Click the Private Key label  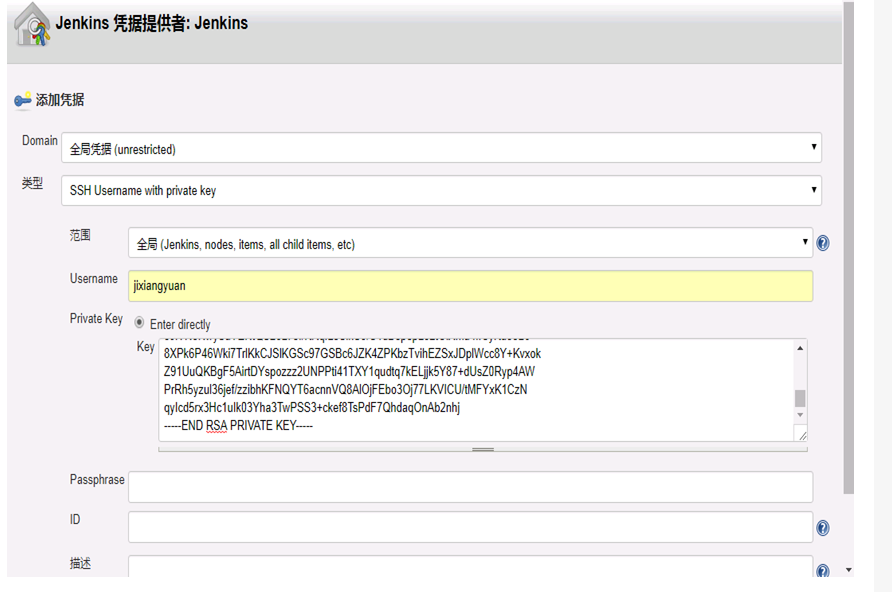96,319
